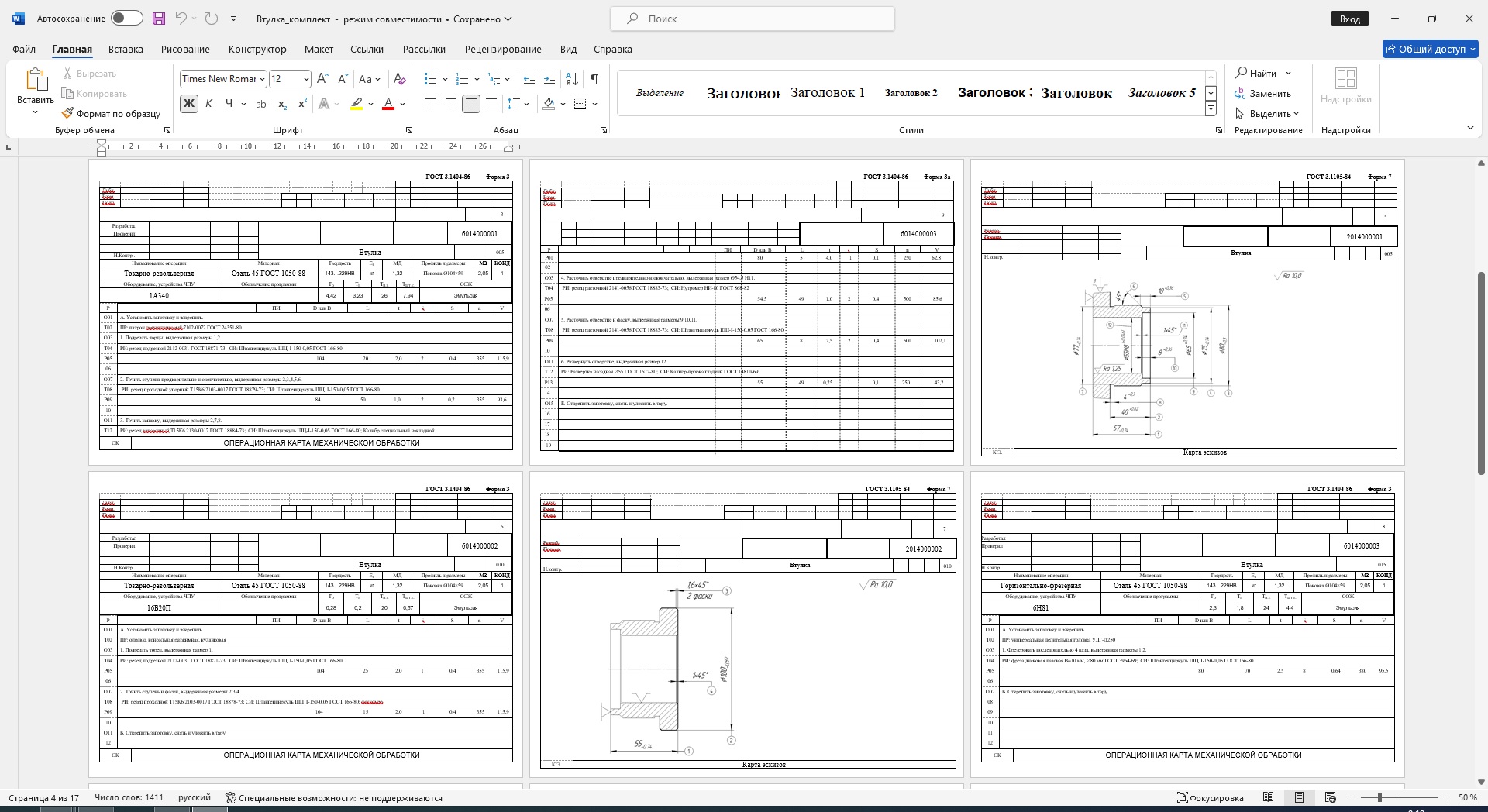
Task: Increase paragraph indent
Action: point(549,79)
